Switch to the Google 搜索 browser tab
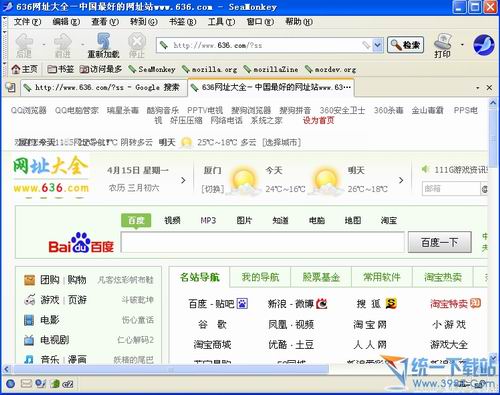 pyautogui.click(x=104, y=88)
